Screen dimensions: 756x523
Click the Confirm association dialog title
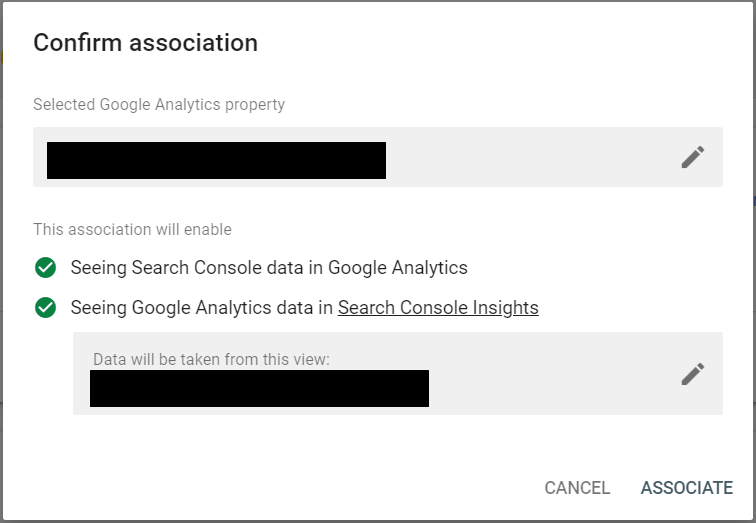pos(146,43)
